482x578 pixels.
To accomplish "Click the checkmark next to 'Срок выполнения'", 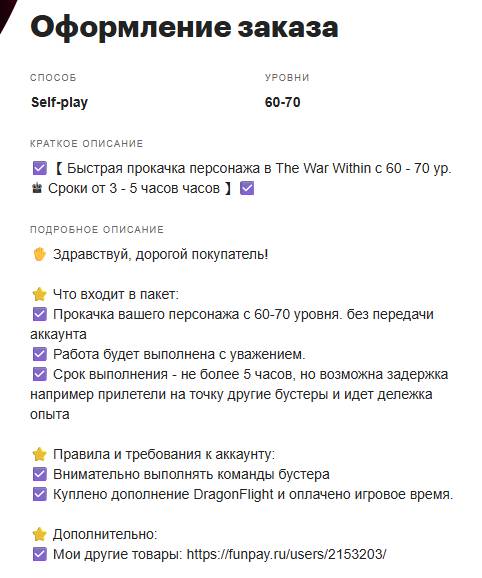I will click(x=40, y=374).
